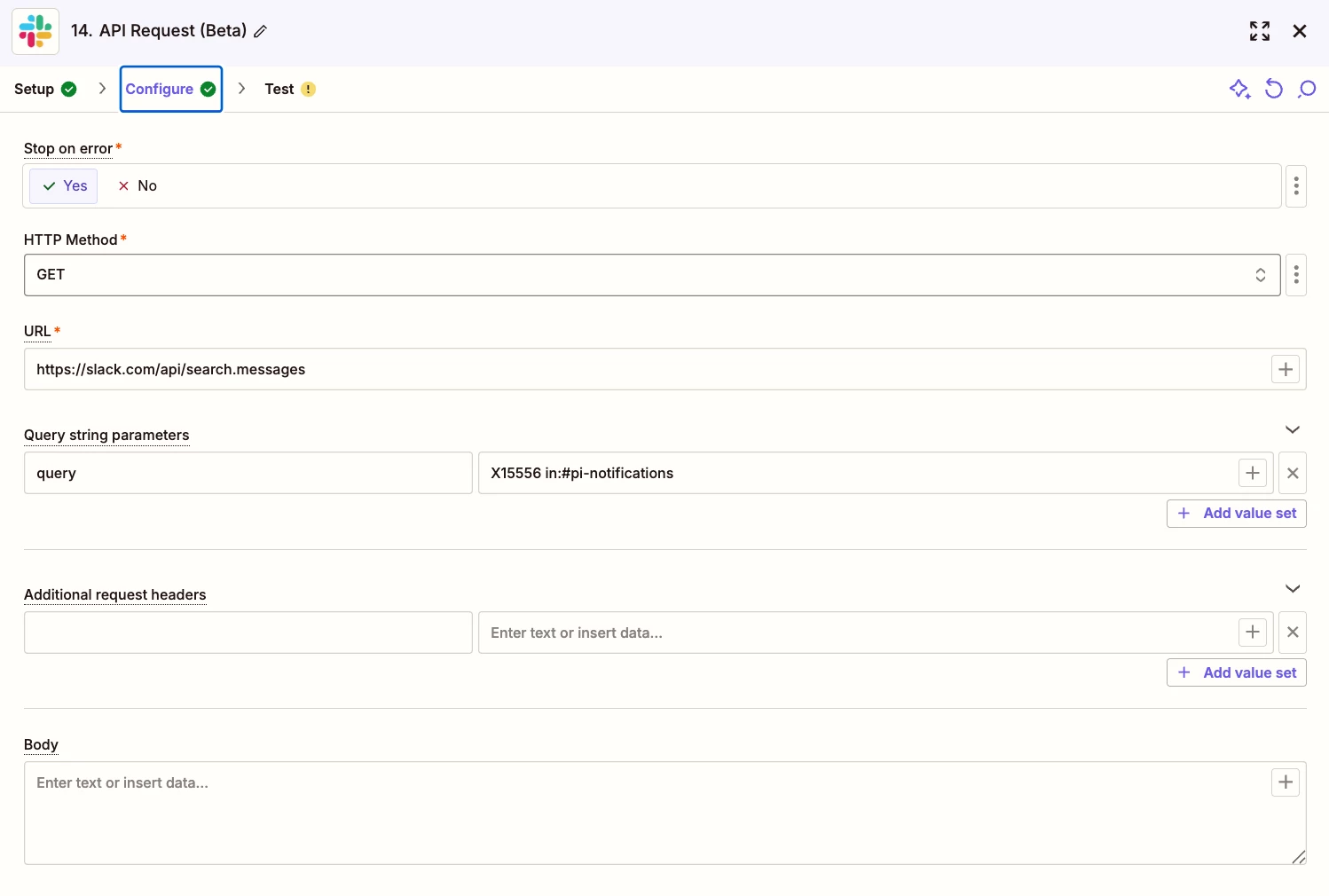
Task: Add value set to query parameters
Action: tap(1237, 513)
